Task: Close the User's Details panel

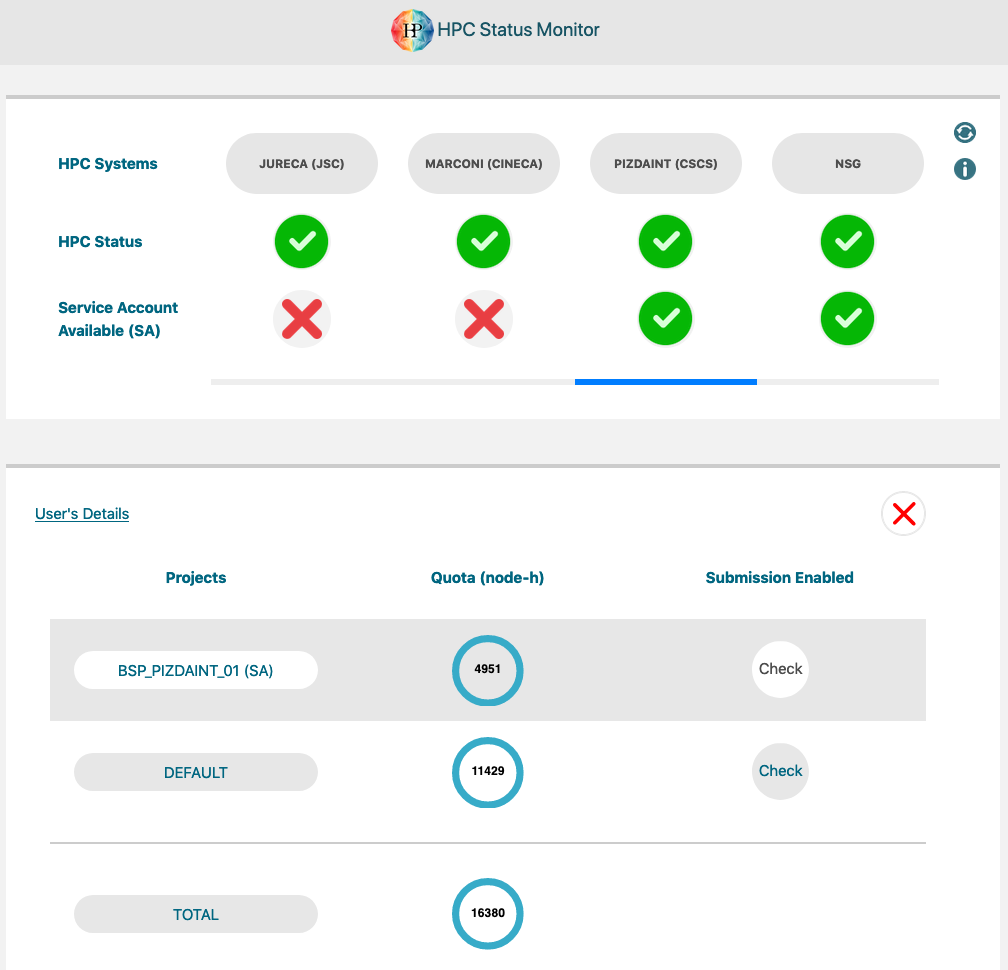Action: pos(903,514)
